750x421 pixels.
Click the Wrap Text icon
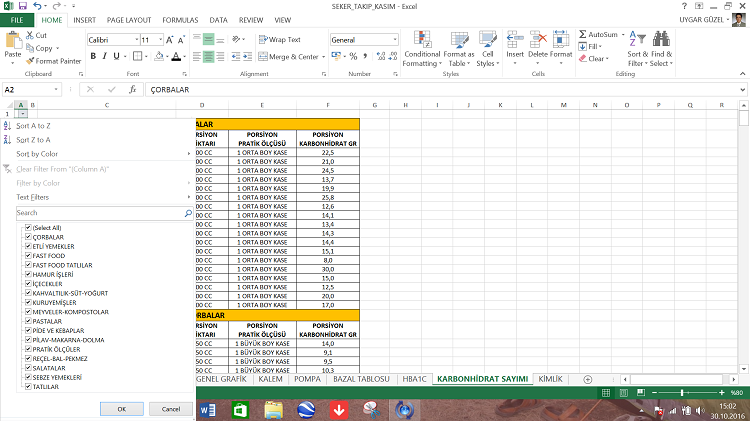click(x=261, y=39)
